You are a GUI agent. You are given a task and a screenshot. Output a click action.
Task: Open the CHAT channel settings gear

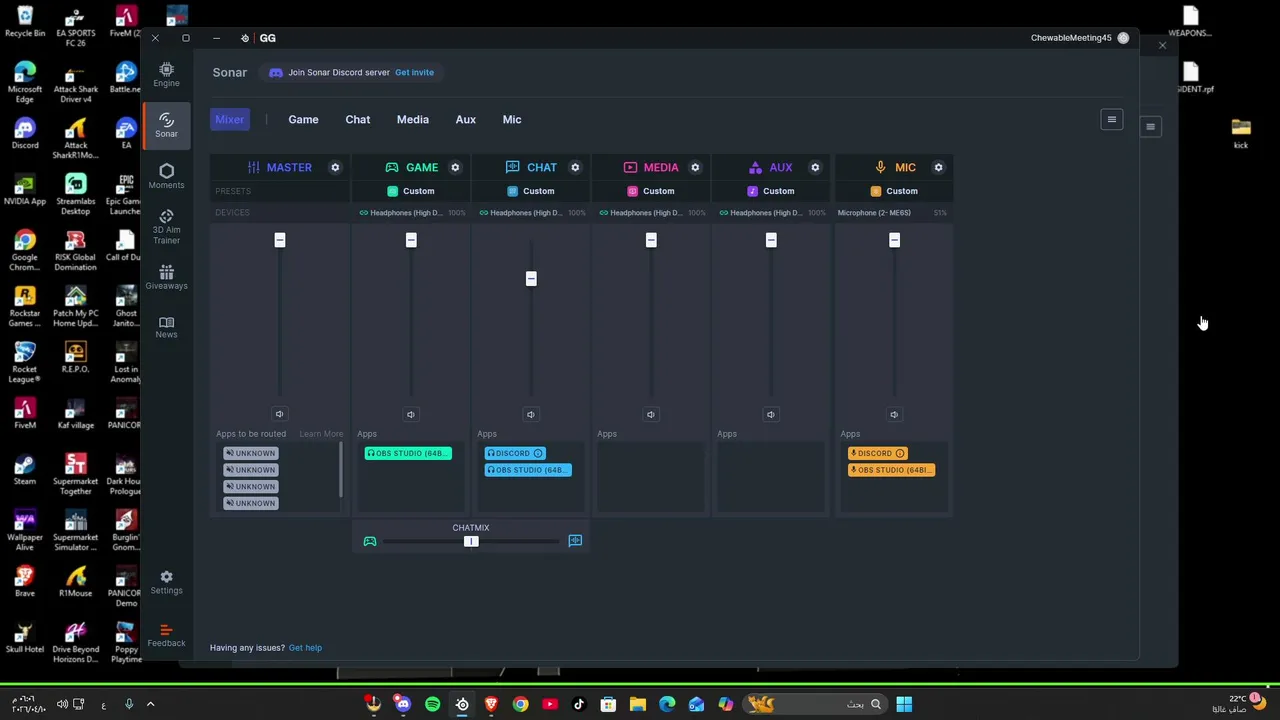point(575,167)
